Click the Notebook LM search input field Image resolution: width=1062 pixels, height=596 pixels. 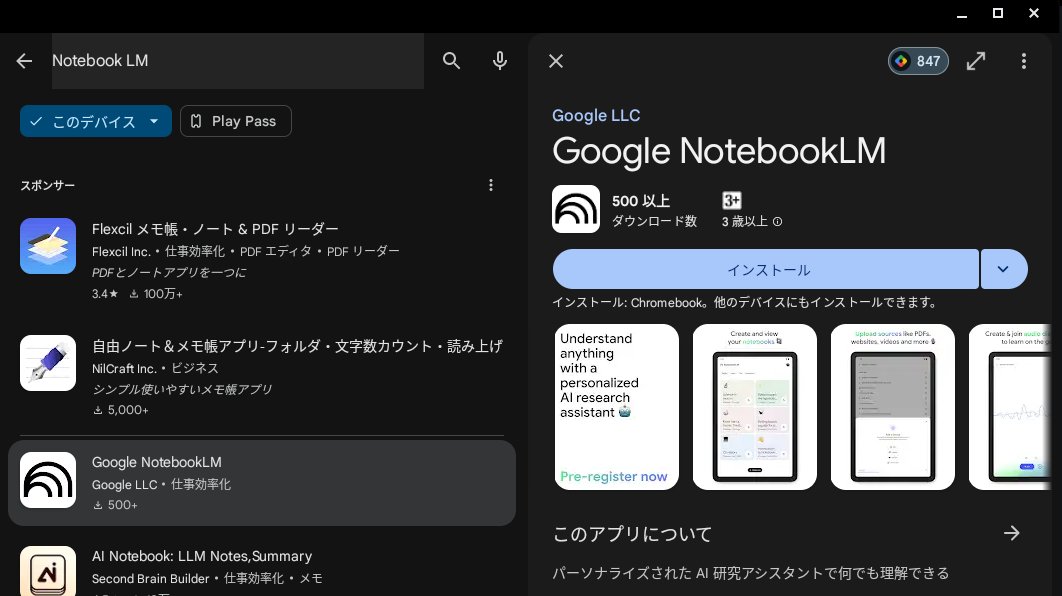pos(238,61)
